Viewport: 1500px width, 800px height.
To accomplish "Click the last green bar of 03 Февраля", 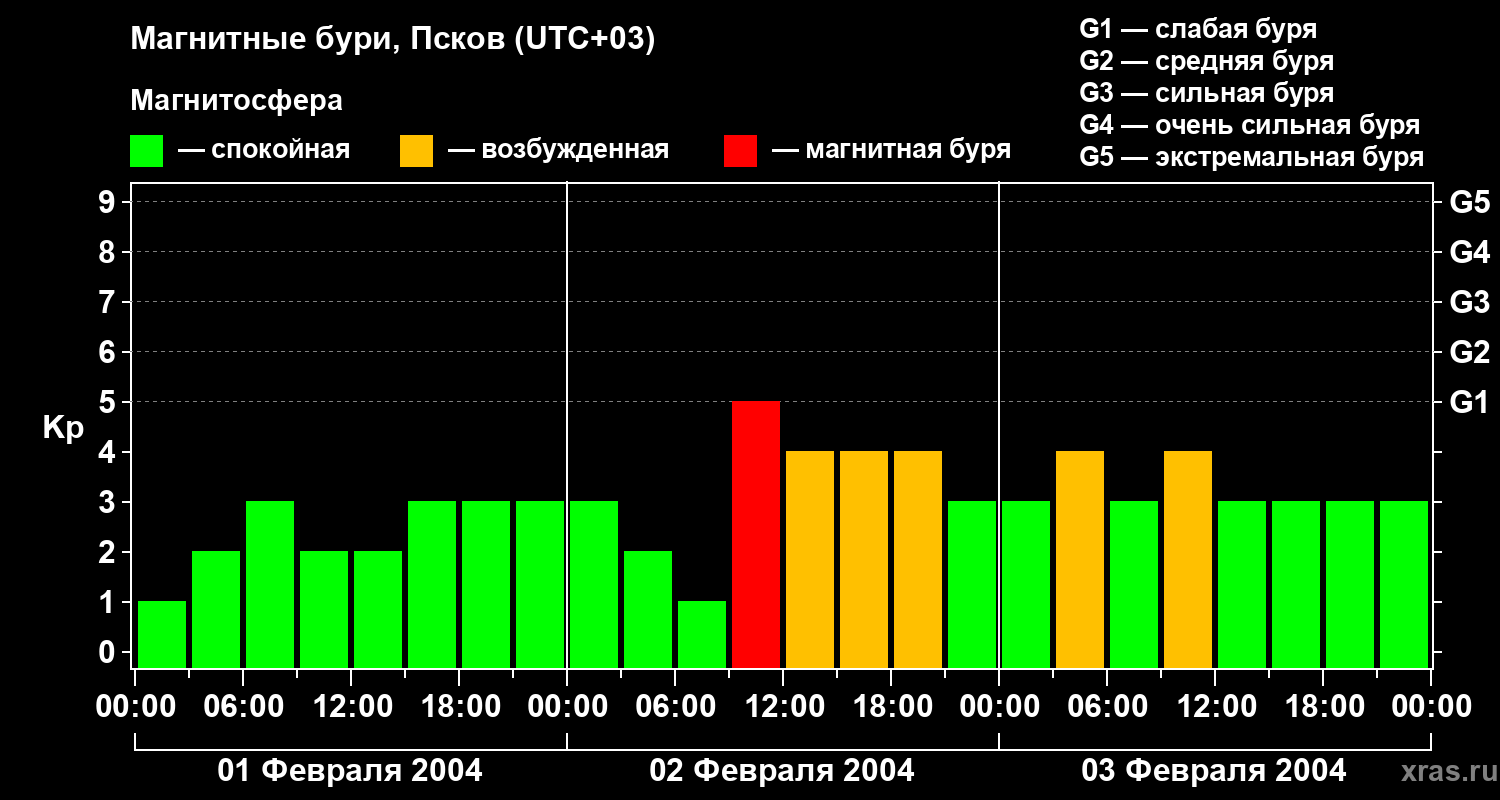I will point(1404,584).
